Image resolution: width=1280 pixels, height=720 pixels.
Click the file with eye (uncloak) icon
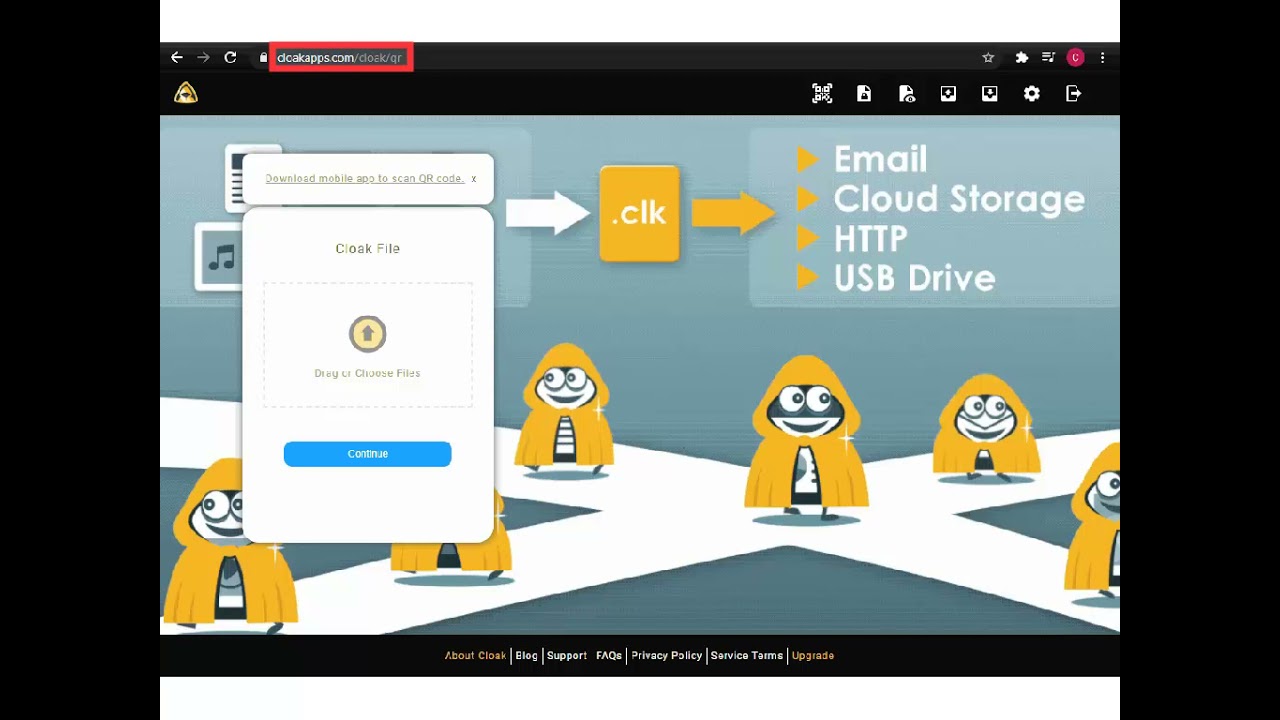pos(906,93)
